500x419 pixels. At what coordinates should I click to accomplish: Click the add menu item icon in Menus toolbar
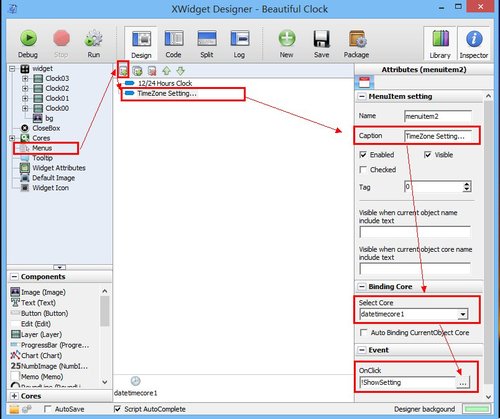coord(123,71)
